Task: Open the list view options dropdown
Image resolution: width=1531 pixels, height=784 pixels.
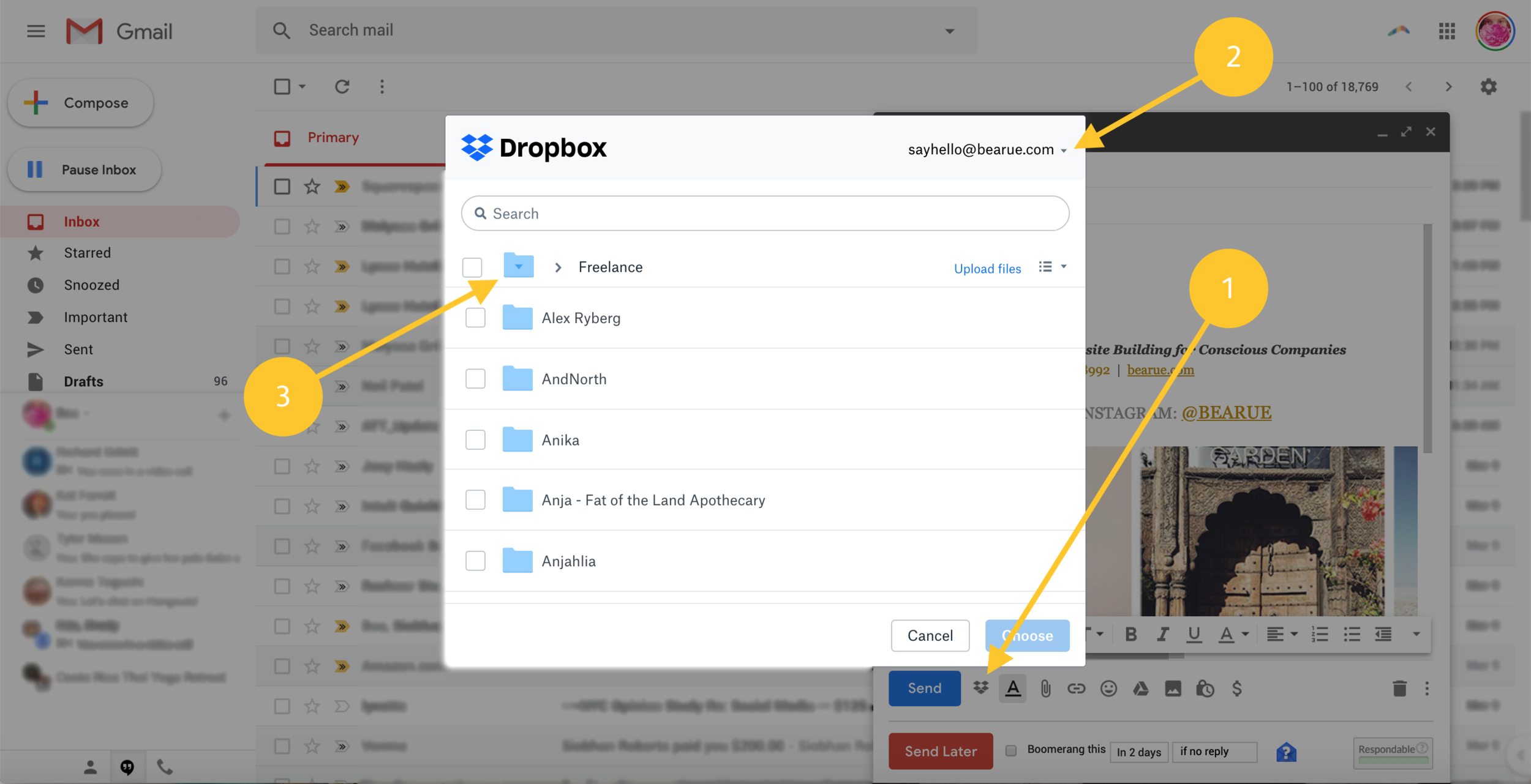Action: coord(1052,267)
